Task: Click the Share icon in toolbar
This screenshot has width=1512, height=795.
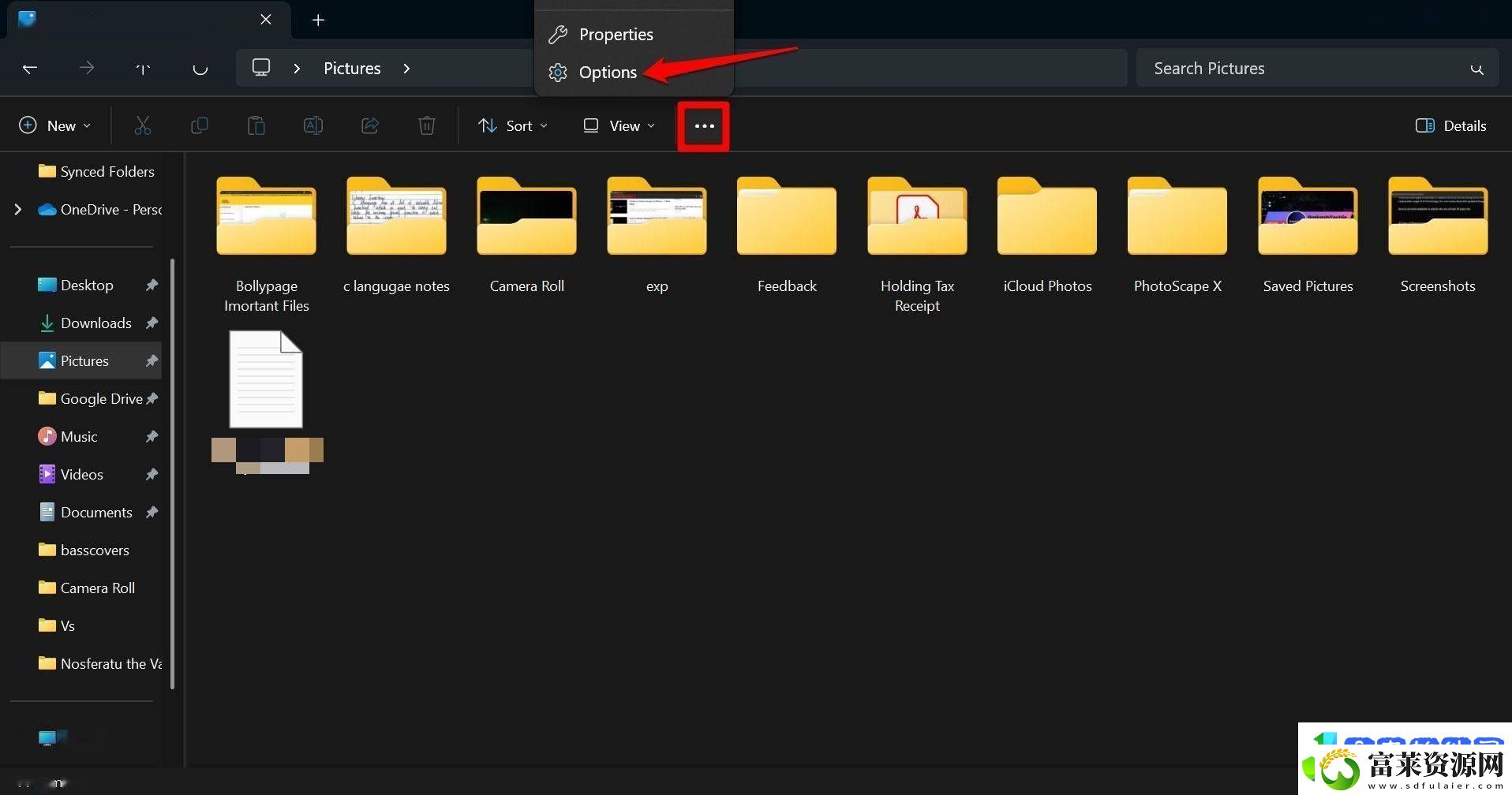Action: coord(370,125)
